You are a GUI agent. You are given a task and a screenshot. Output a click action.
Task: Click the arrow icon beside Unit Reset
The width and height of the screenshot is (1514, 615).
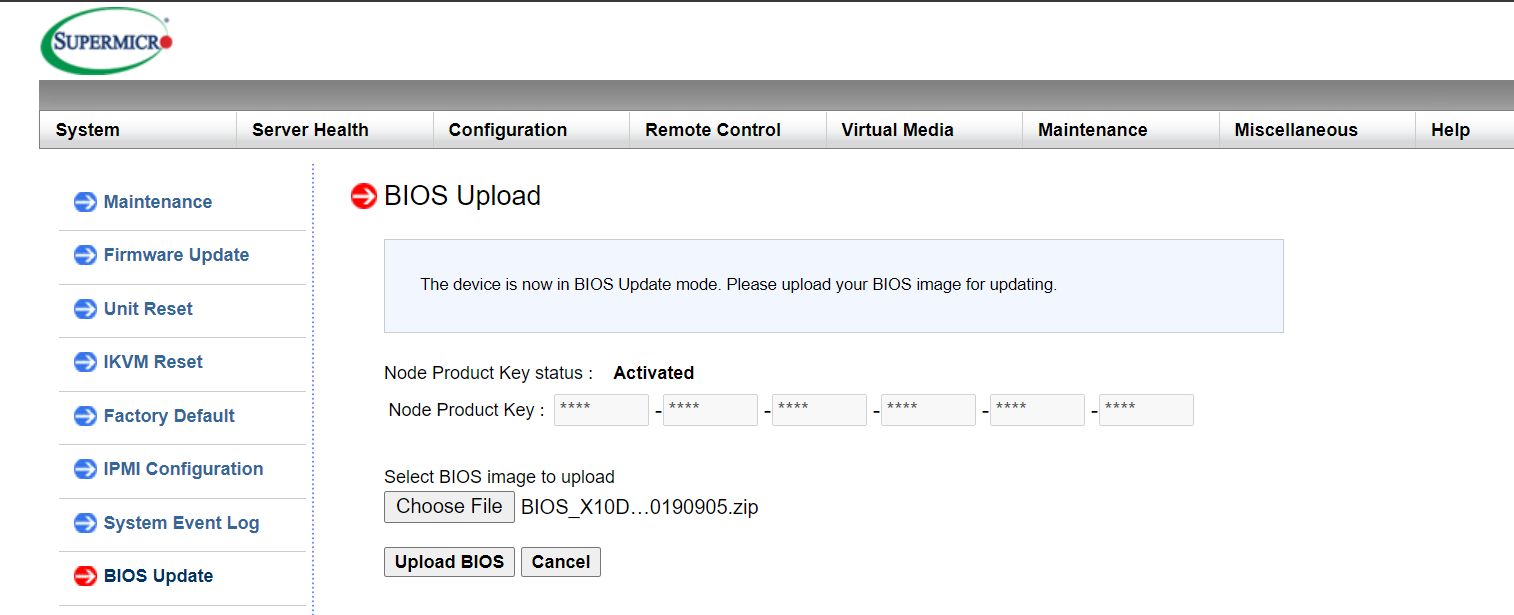(x=85, y=309)
